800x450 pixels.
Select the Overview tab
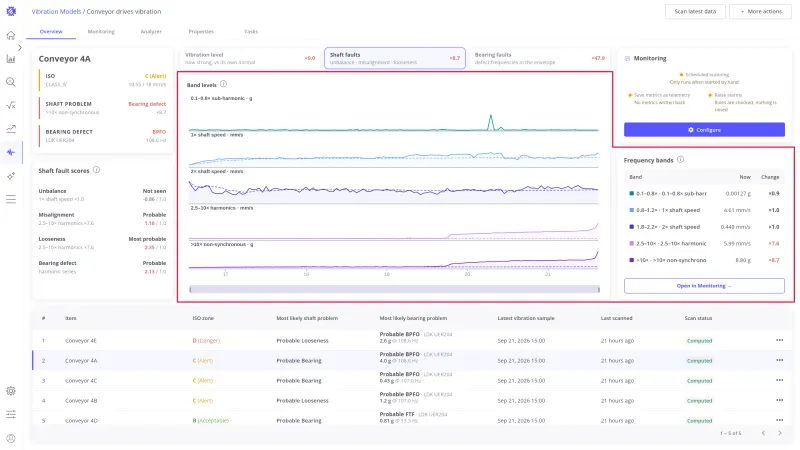[51, 32]
